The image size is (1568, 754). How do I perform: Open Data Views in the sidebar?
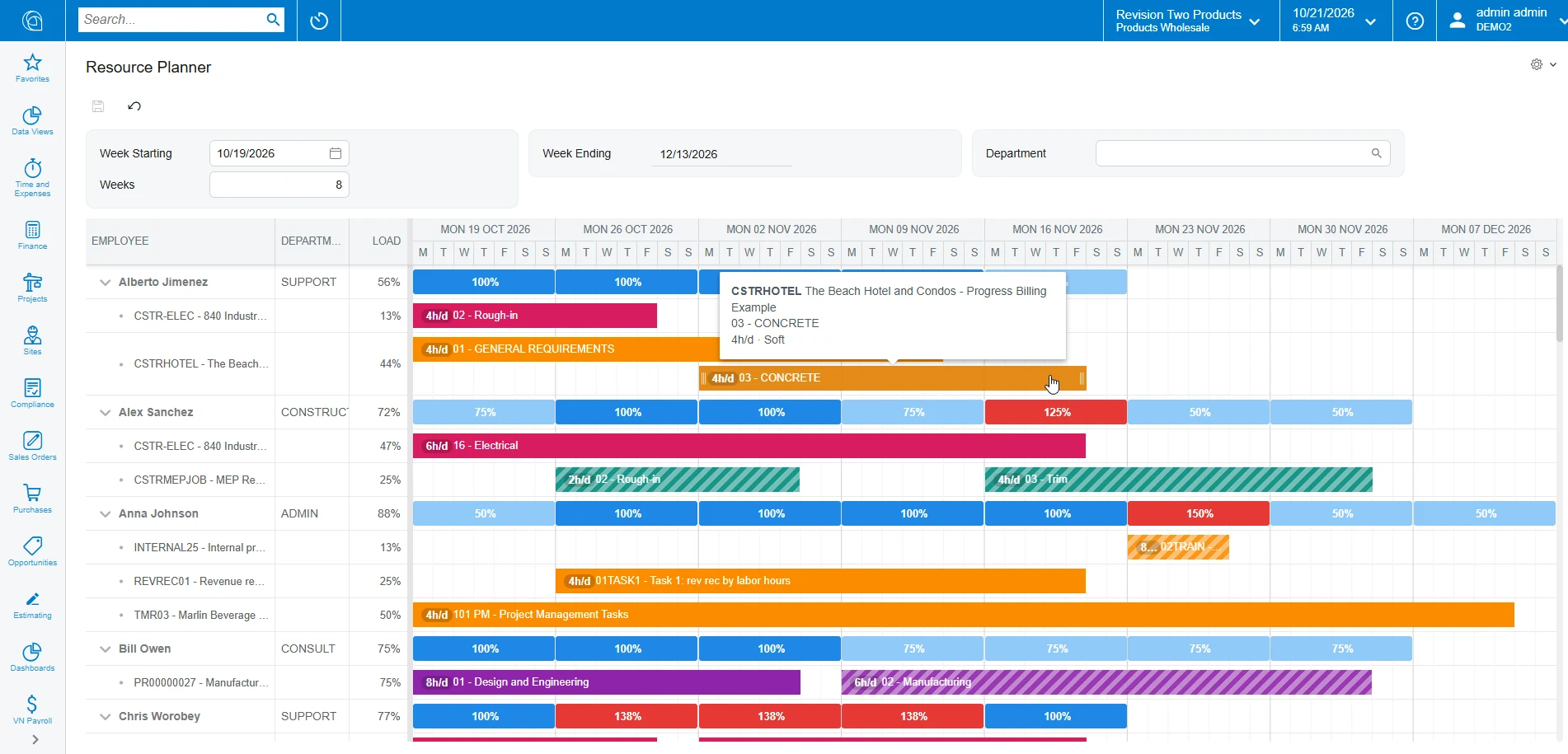(32, 121)
